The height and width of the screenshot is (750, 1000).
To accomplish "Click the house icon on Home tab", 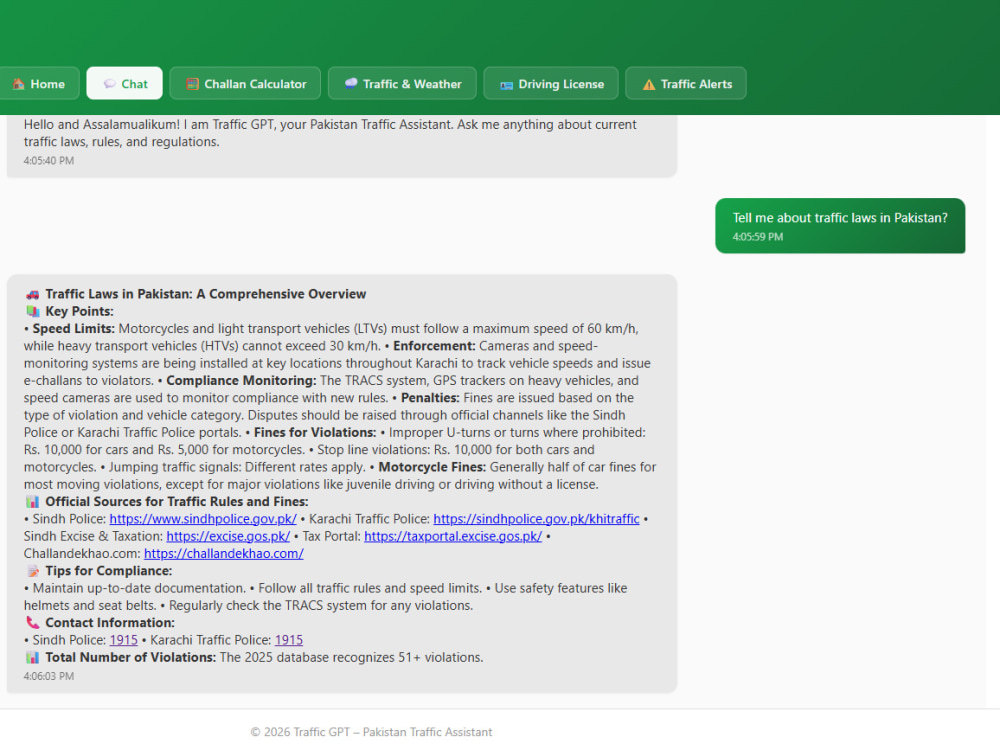I will click(x=18, y=84).
